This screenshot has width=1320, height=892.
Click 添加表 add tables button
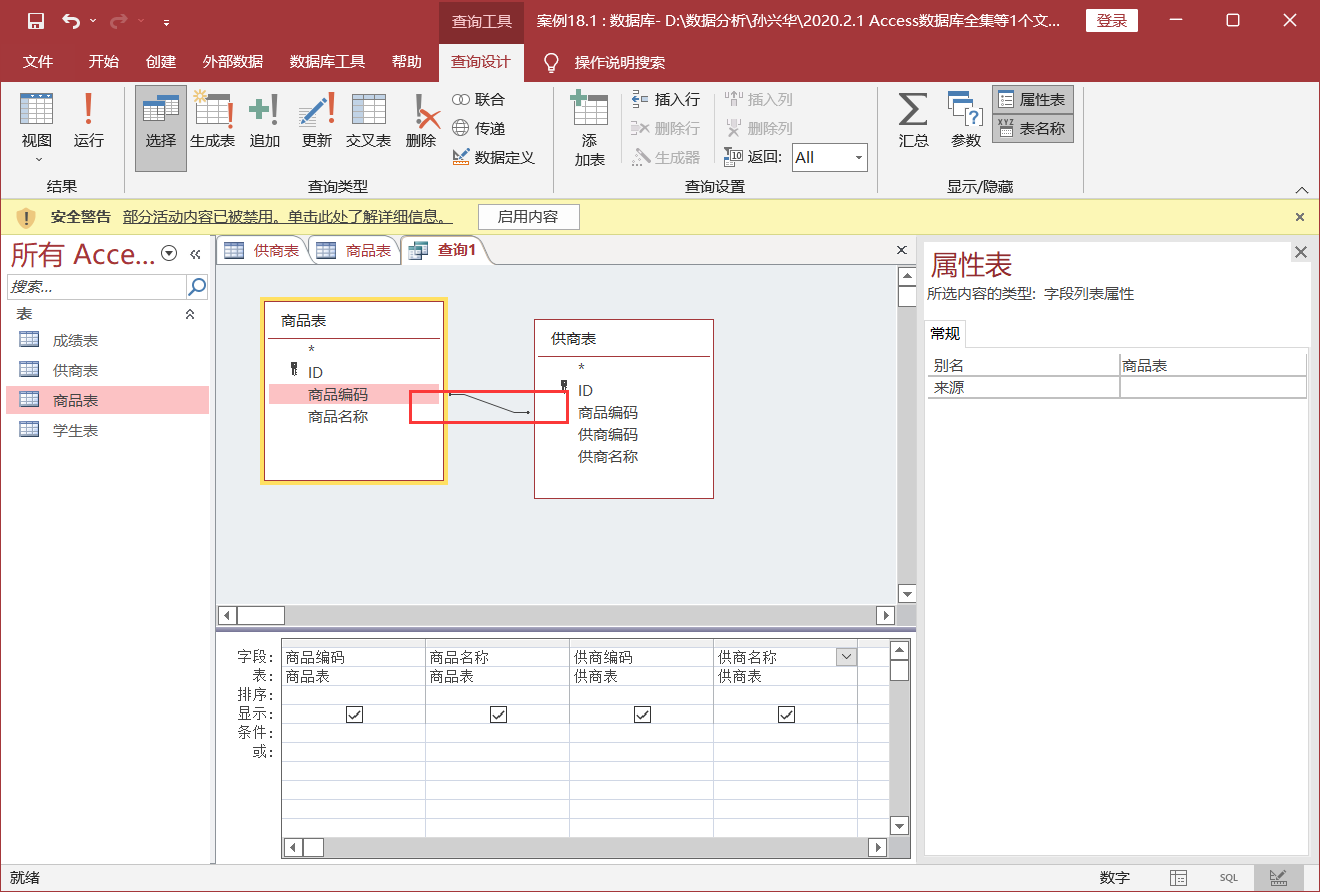[589, 128]
